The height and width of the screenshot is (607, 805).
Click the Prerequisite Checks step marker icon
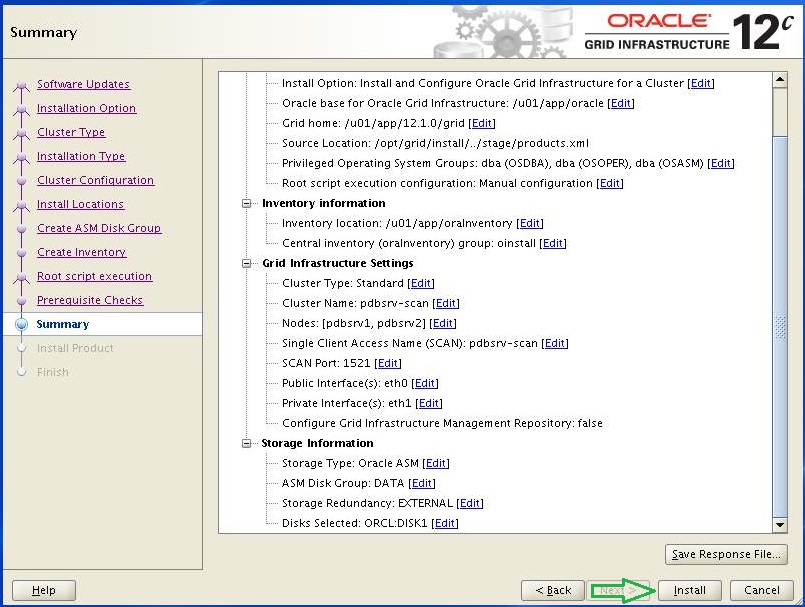tap(22, 300)
